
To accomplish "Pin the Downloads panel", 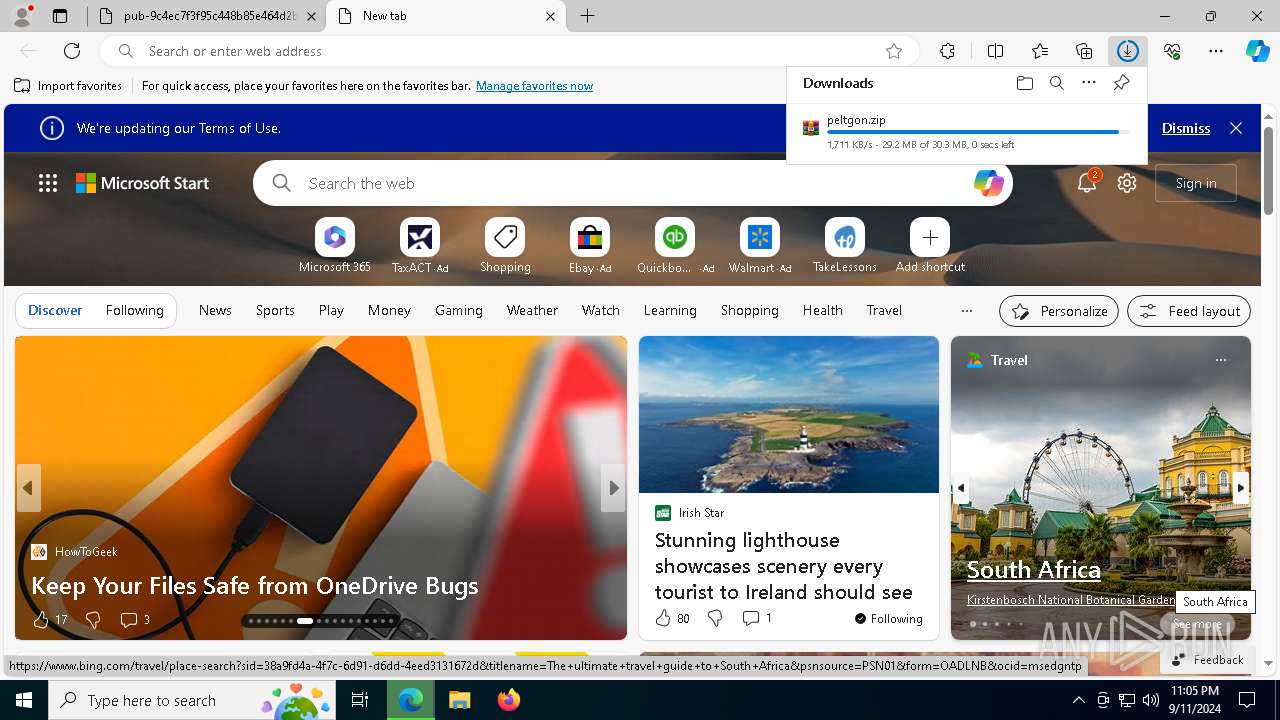I will pos(1121,83).
